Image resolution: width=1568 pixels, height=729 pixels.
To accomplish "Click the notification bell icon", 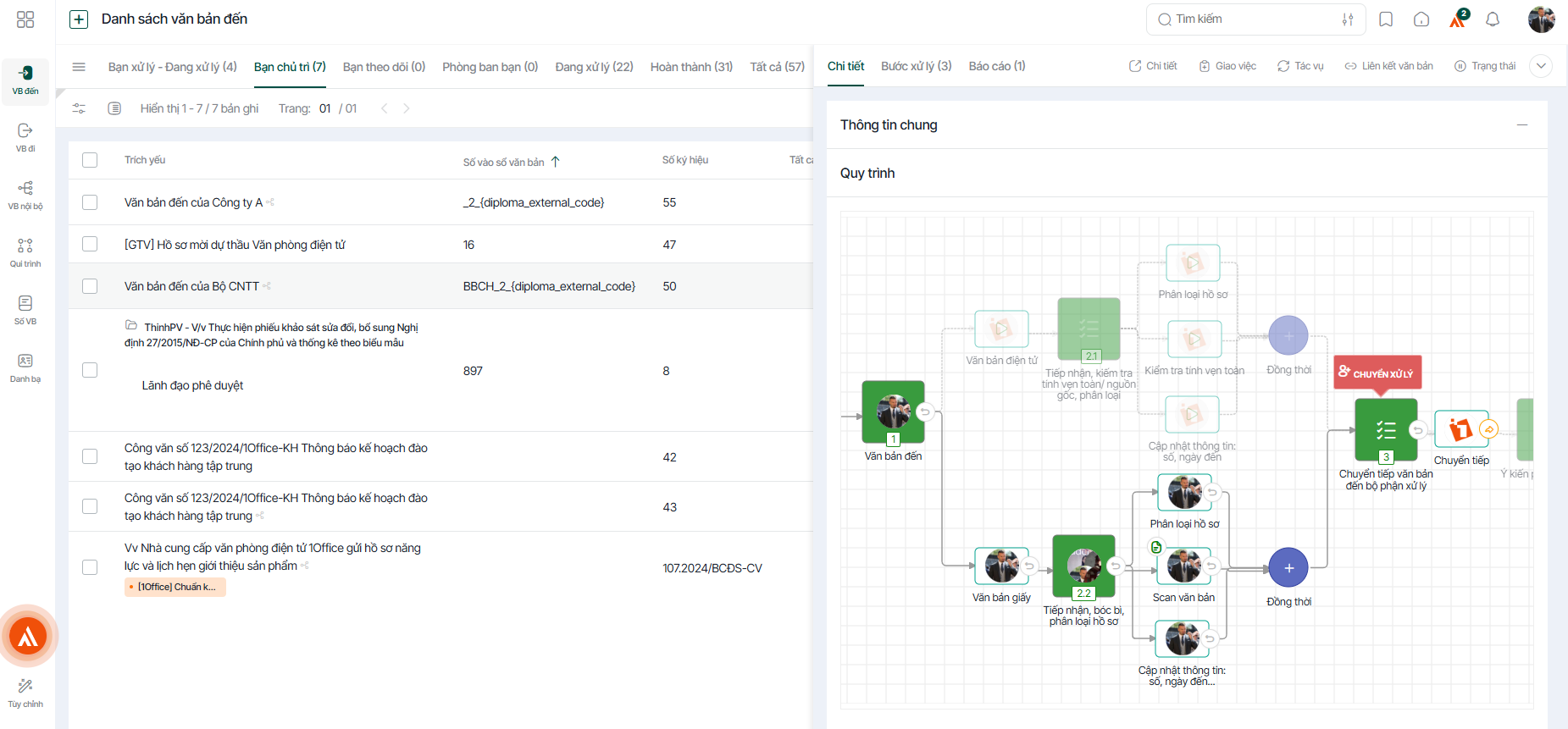I will pyautogui.click(x=1493, y=19).
